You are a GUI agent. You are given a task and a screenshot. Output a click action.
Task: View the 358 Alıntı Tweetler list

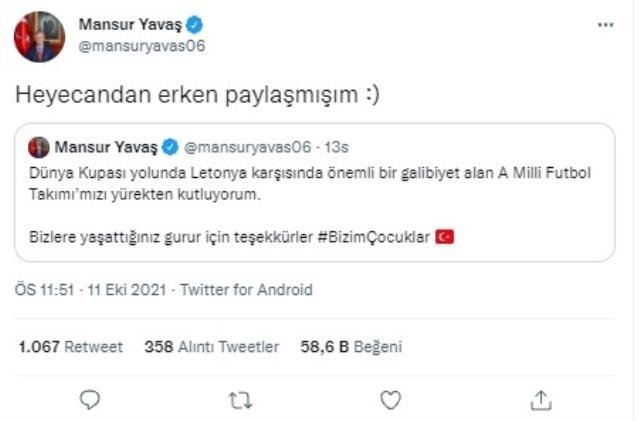click(x=211, y=347)
